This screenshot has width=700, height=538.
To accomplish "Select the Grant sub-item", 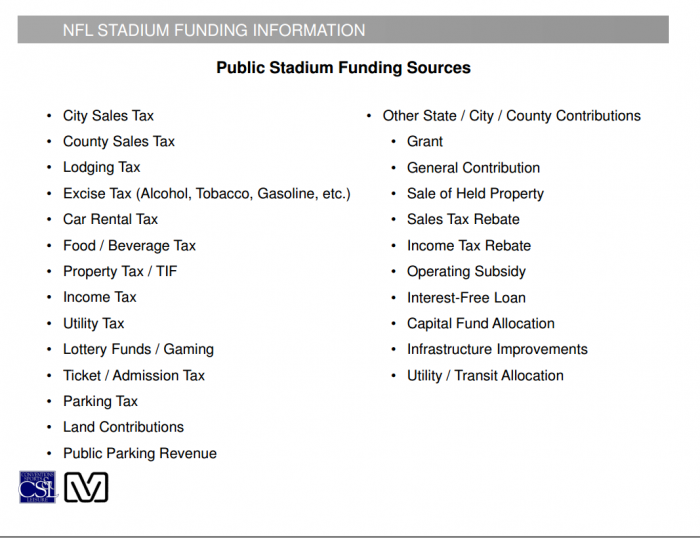I will pyautogui.click(x=425, y=142).
